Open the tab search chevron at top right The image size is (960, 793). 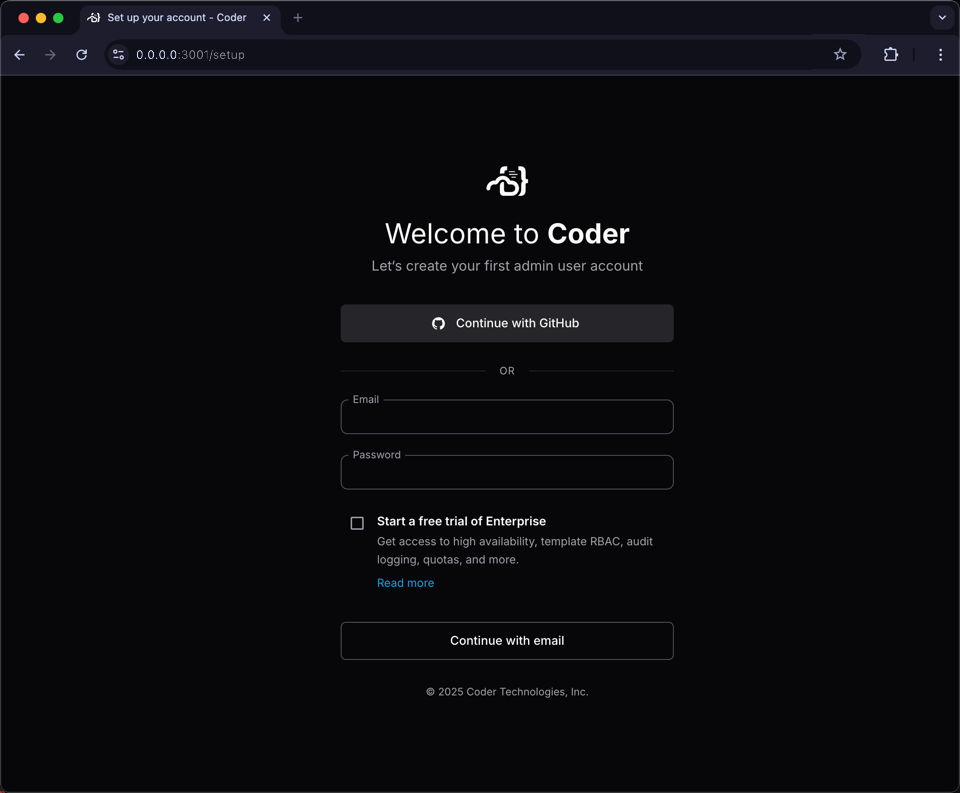[x=941, y=17]
